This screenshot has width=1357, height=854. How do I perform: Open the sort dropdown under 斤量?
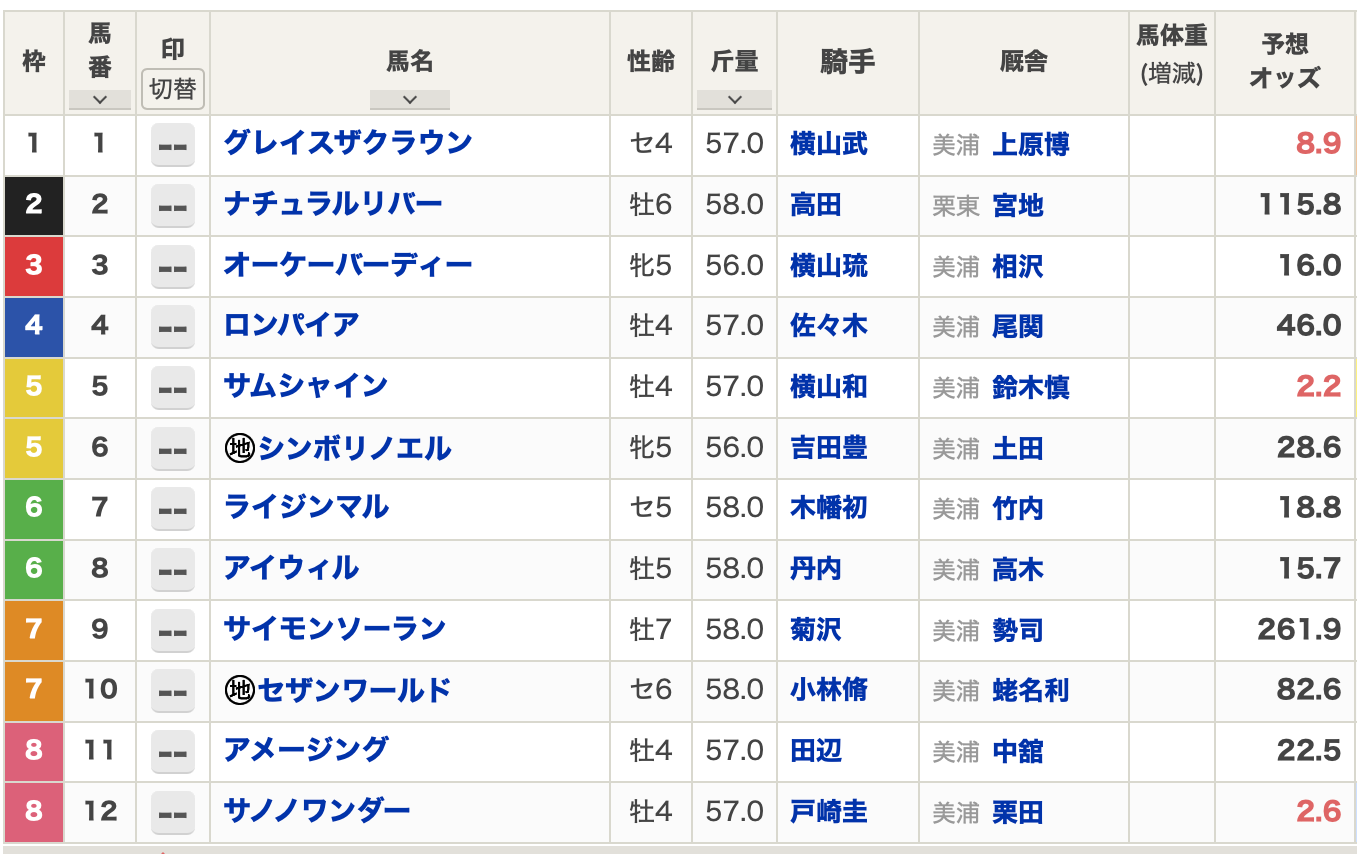pos(734,99)
